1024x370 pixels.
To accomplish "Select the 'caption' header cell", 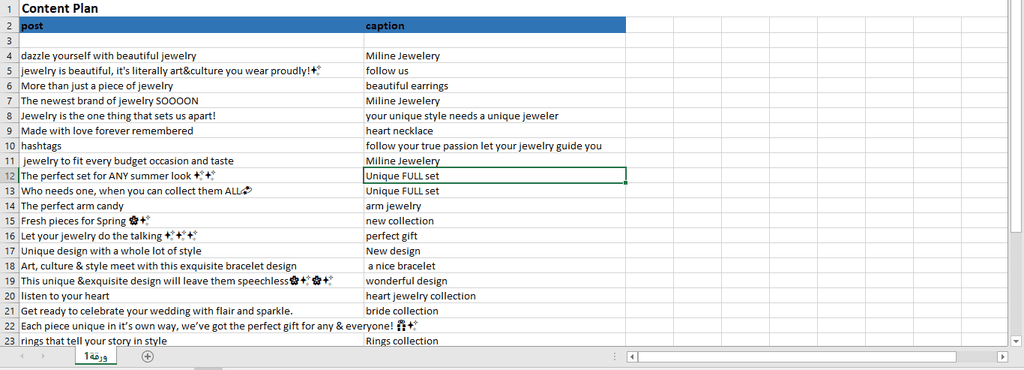I will coord(494,26).
